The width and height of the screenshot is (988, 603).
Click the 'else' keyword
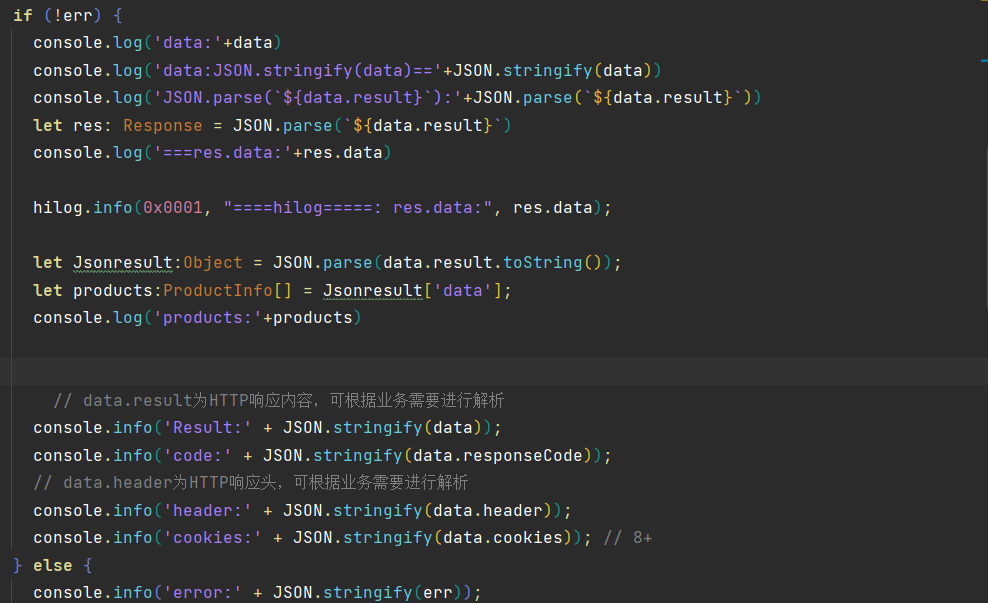tap(52, 565)
